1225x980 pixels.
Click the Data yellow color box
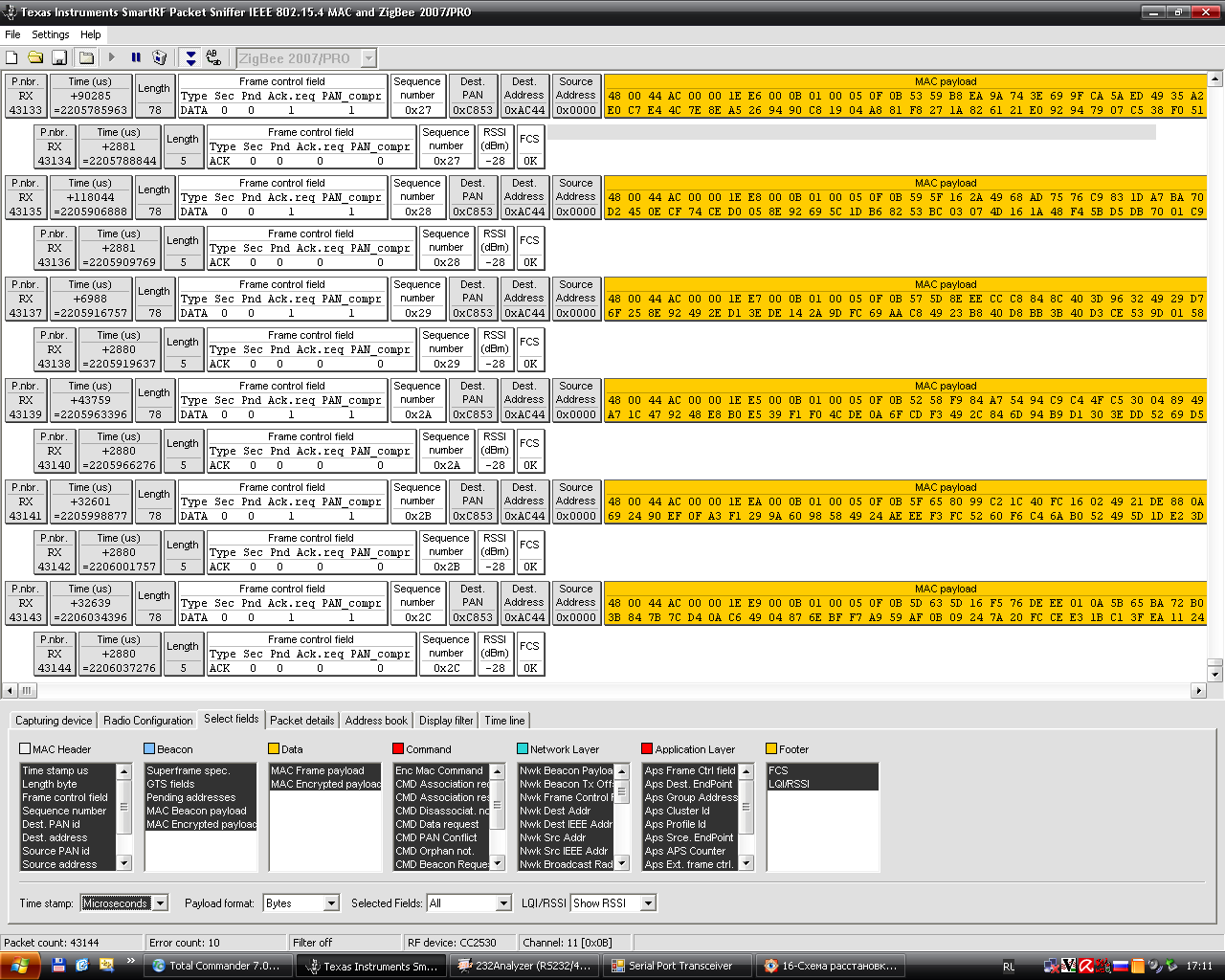click(x=274, y=748)
